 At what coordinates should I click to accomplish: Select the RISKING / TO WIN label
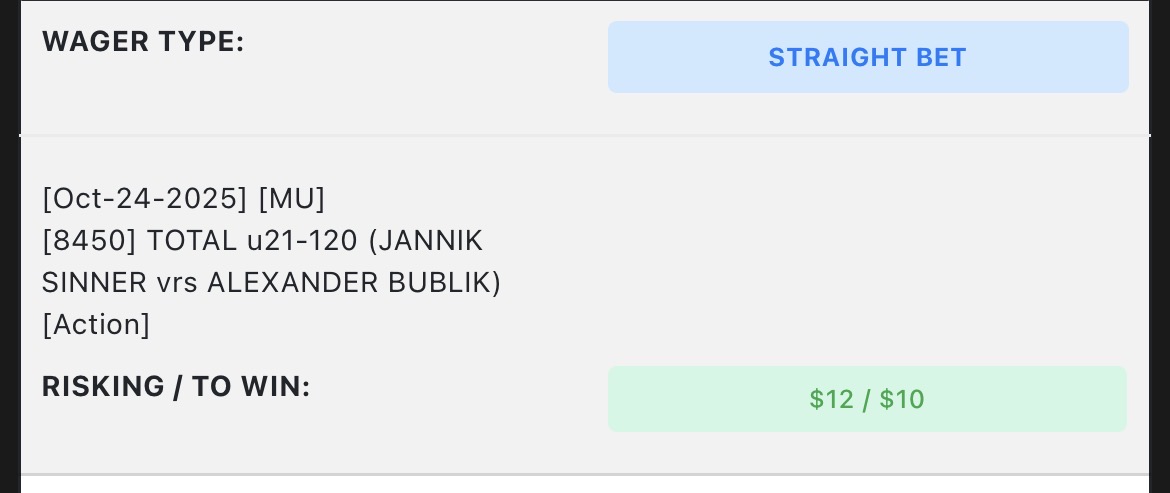tap(176, 387)
